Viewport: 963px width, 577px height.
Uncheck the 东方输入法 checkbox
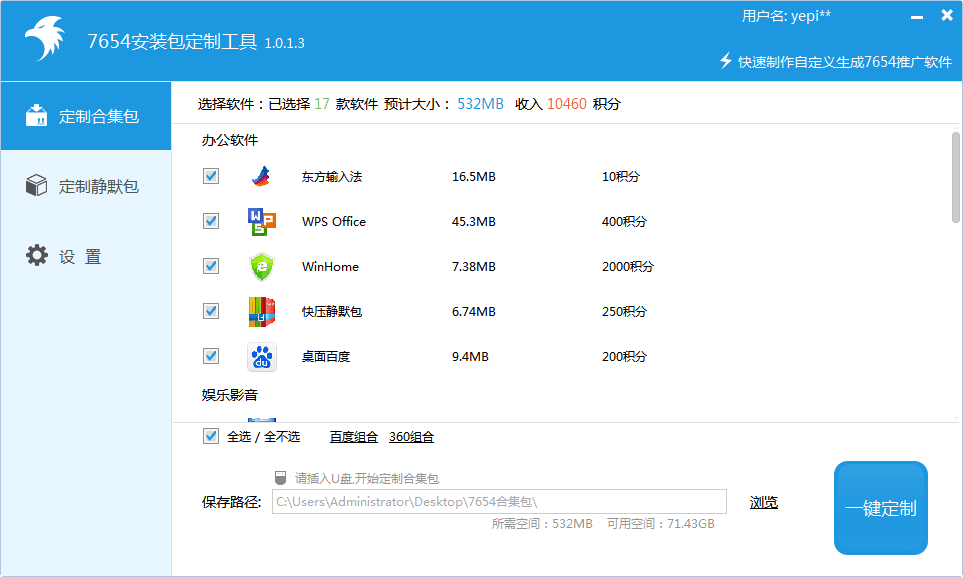(x=211, y=176)
